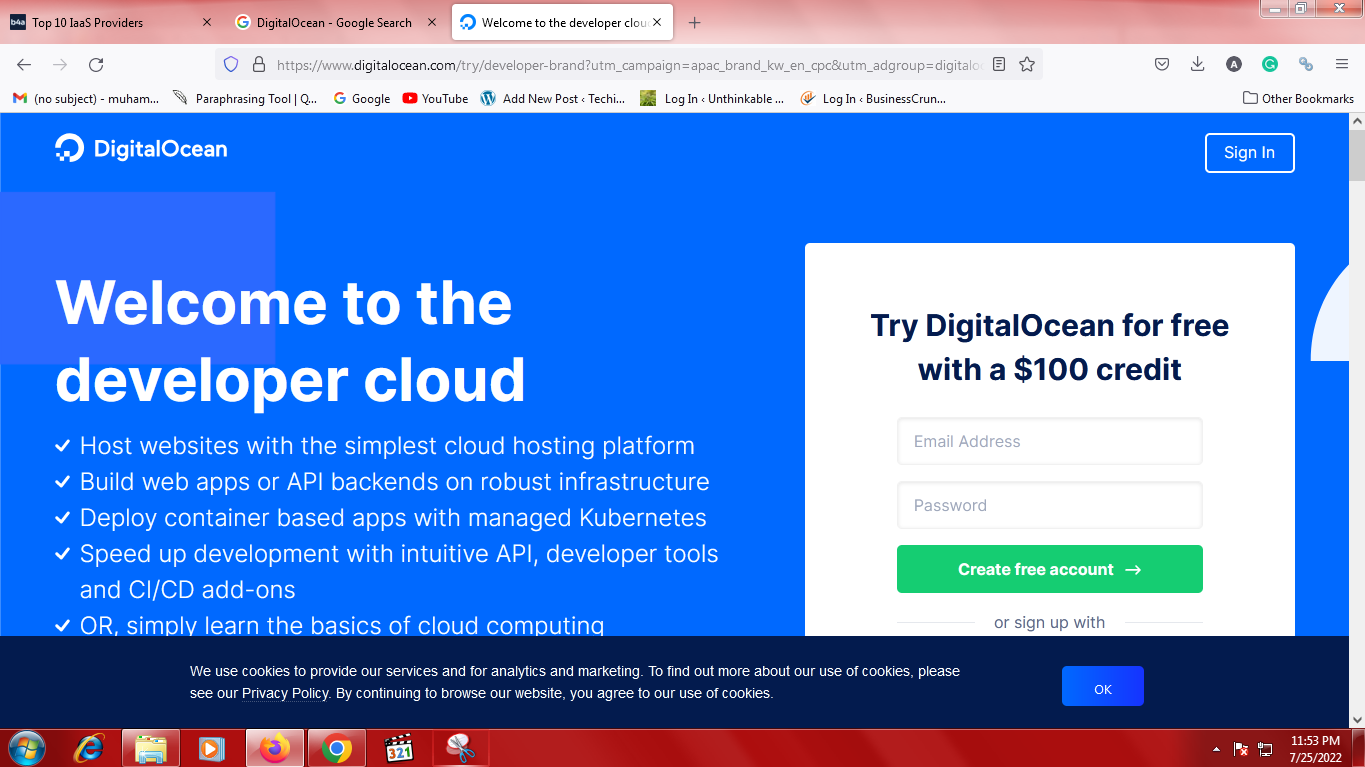Click the 'Sign In' button
Screen dimensions: 1365x767
tap(1249, 153)
